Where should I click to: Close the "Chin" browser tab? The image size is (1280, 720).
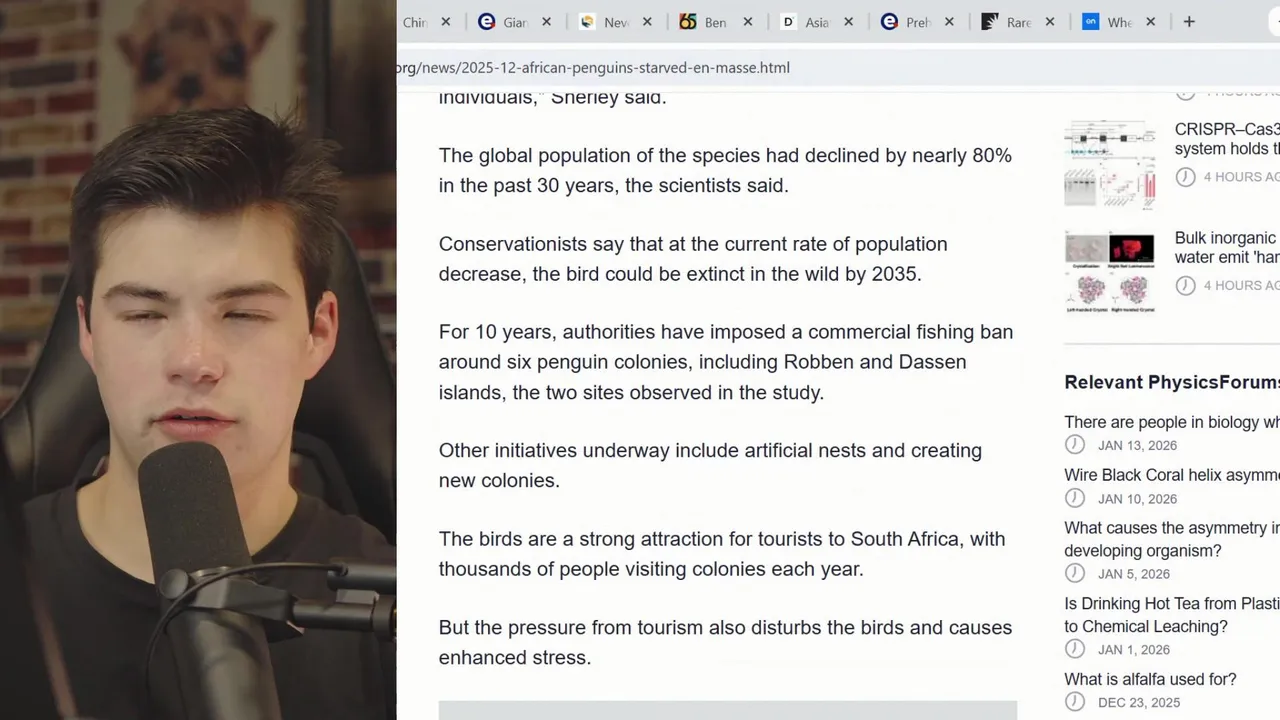click(446, 22)
